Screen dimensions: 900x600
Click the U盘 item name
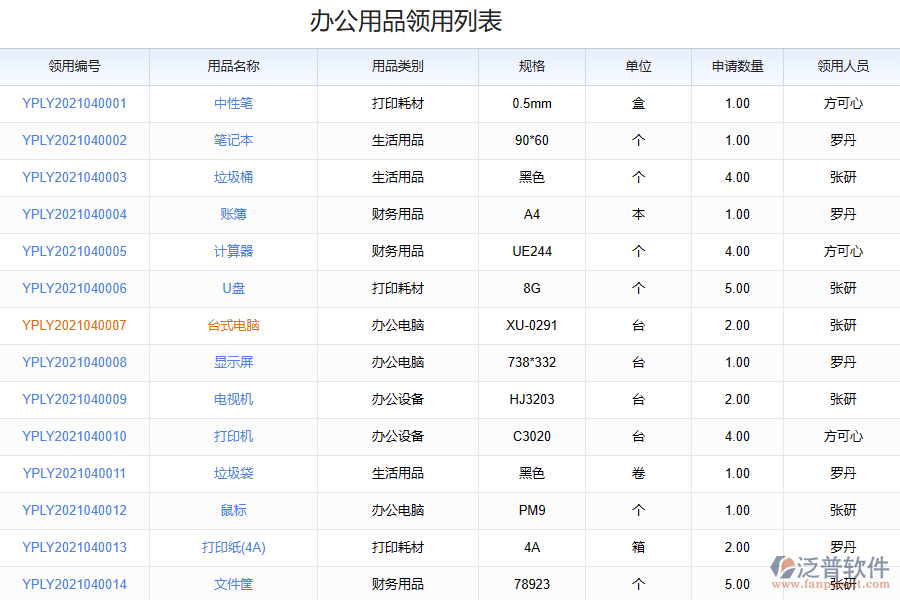(233, 289)
